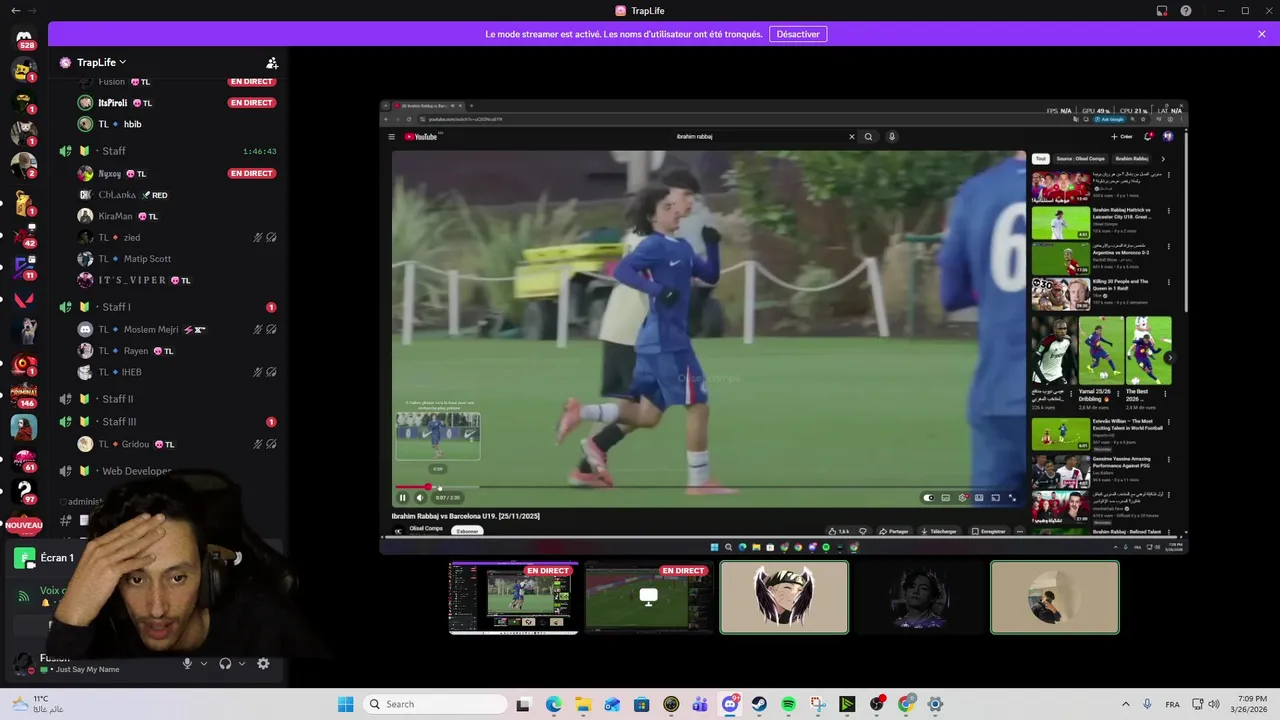Select the Tout filter chip on YouTube

click(1040, 159)
